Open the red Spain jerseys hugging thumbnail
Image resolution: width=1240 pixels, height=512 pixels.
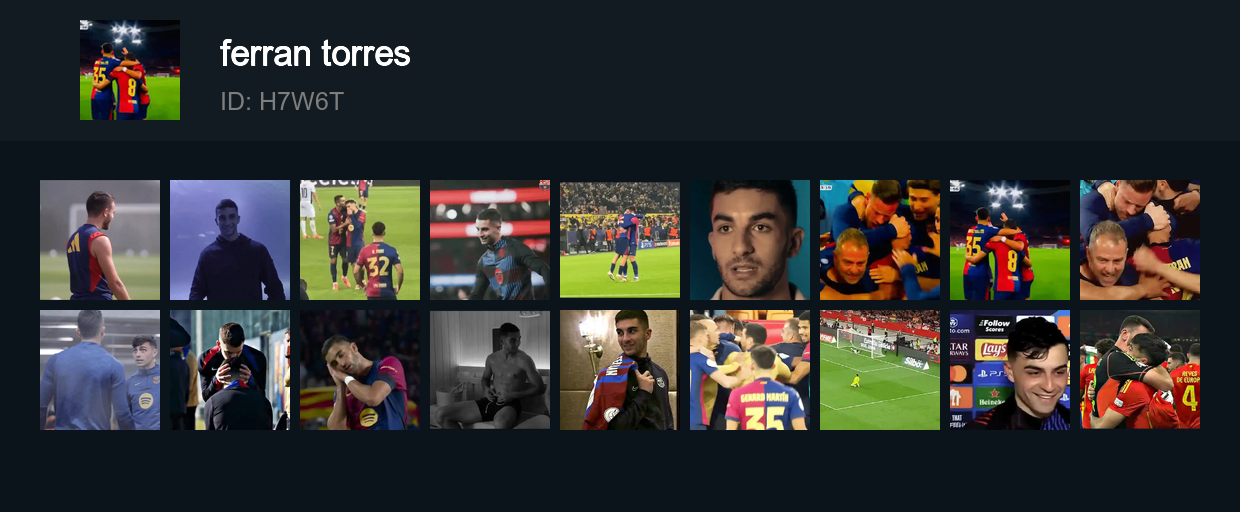tap(1140, 370)
